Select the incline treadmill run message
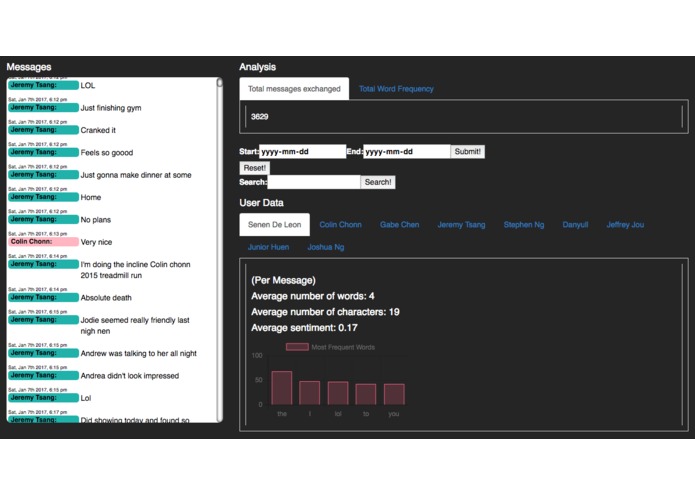Image resolution: width=695 pixels, height=494 pixels. (x=136, y=270)
